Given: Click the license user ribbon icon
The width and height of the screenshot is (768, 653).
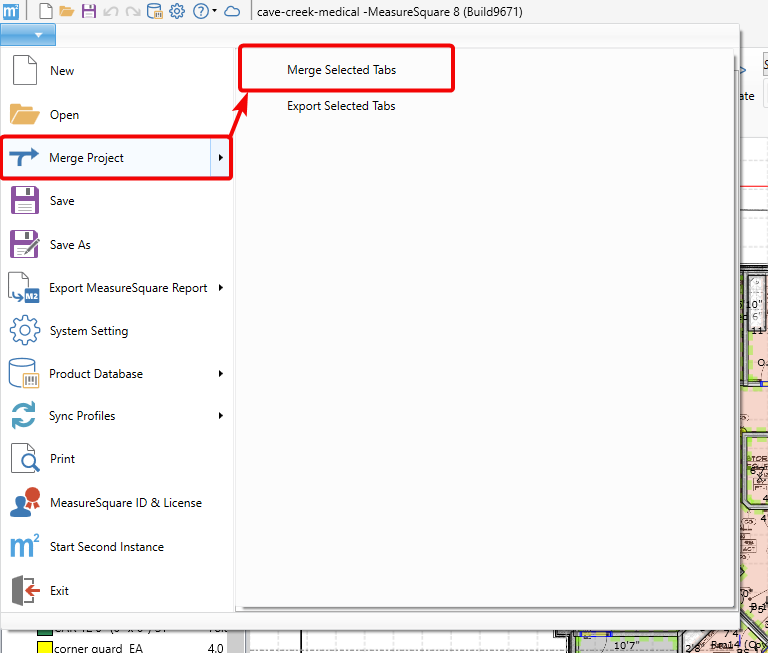Looking at the screenshot, I should (24, 502).
